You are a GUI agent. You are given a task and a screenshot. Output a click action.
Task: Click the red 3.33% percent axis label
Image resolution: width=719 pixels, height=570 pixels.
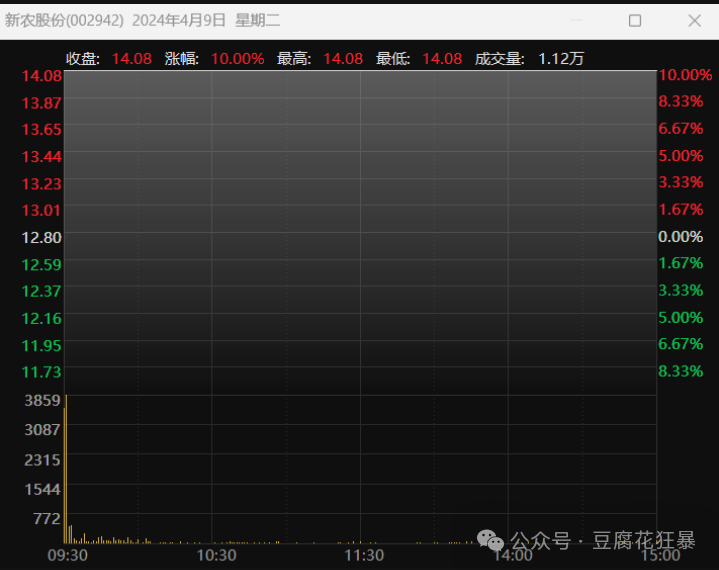click(681, 183)
